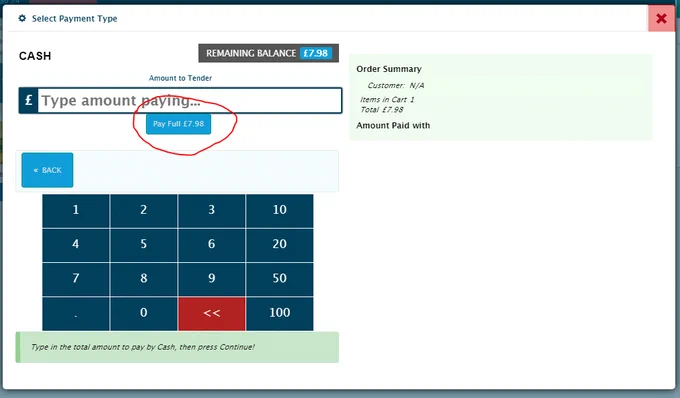
Task: Click the Amount to Tender label
Action: point(180,78)
